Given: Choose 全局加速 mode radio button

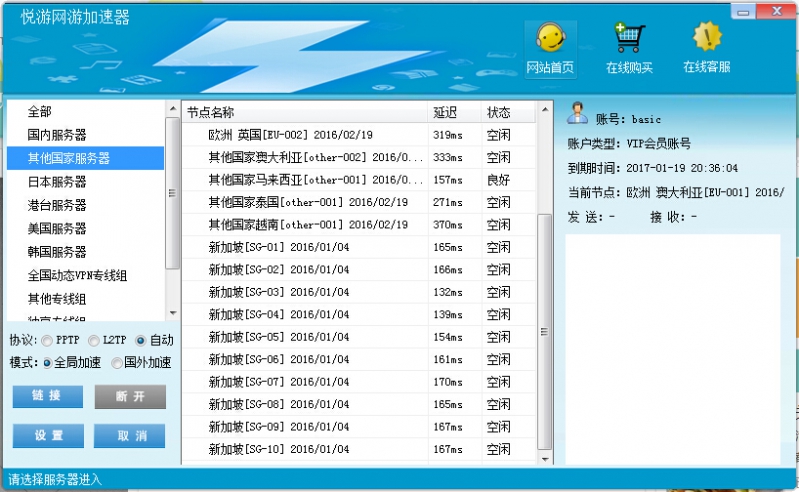Looking at the screenshot, I should point(47,363).
